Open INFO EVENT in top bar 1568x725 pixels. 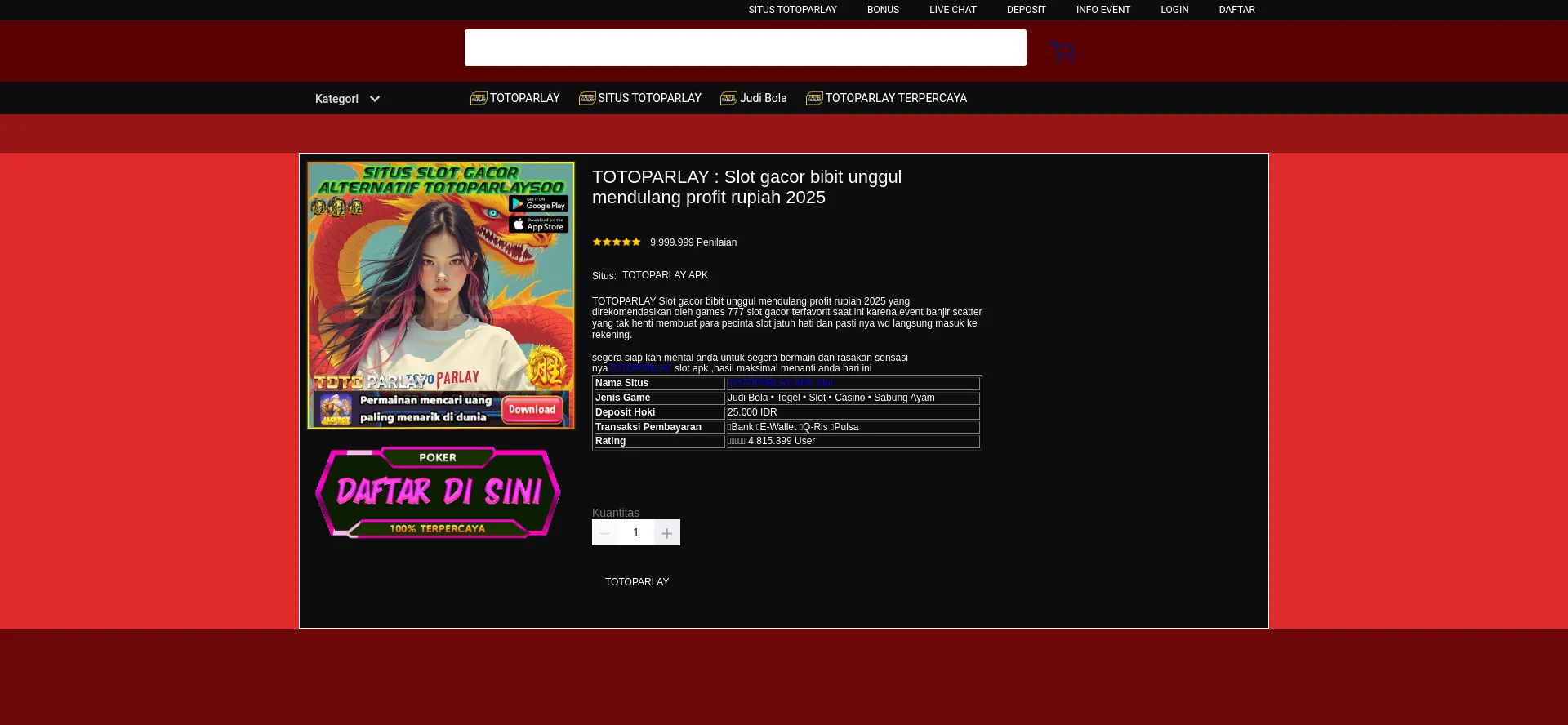click(x=1102, y=10)
